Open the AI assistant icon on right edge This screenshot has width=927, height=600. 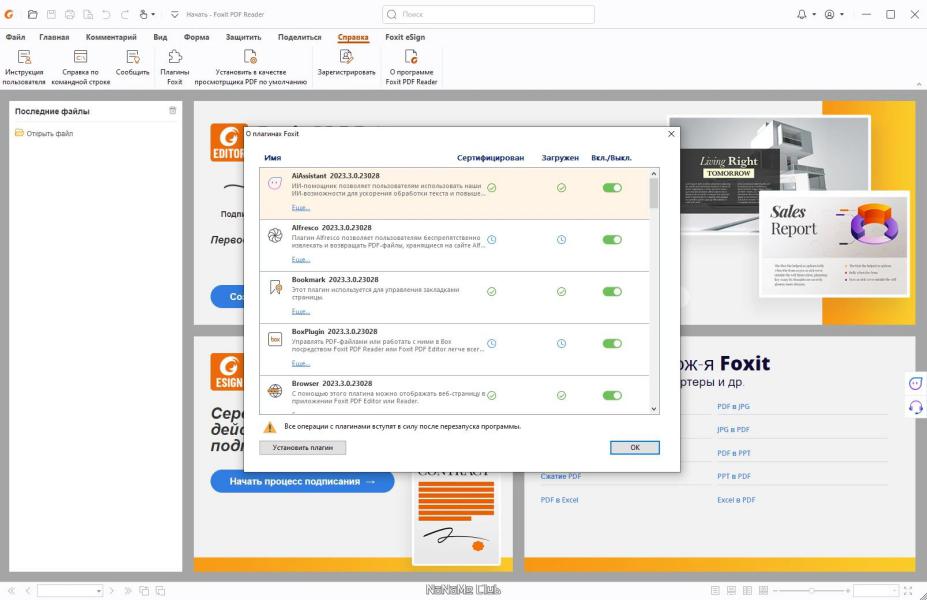915,384
